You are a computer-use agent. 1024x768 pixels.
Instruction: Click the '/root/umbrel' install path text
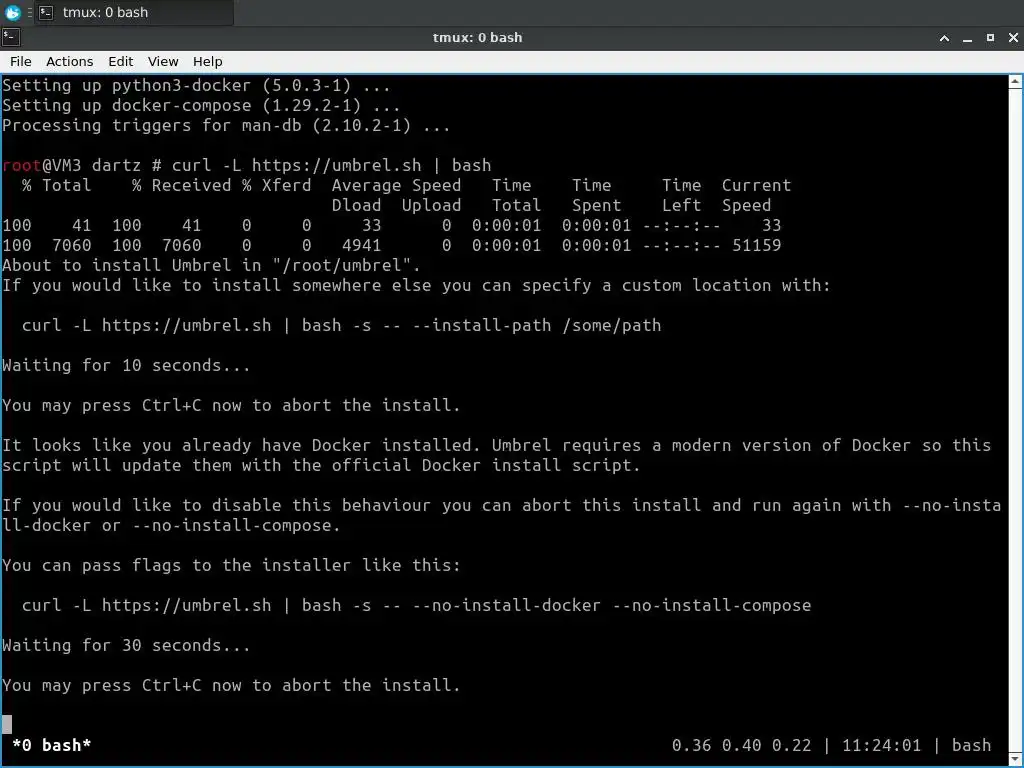point(342,265)
